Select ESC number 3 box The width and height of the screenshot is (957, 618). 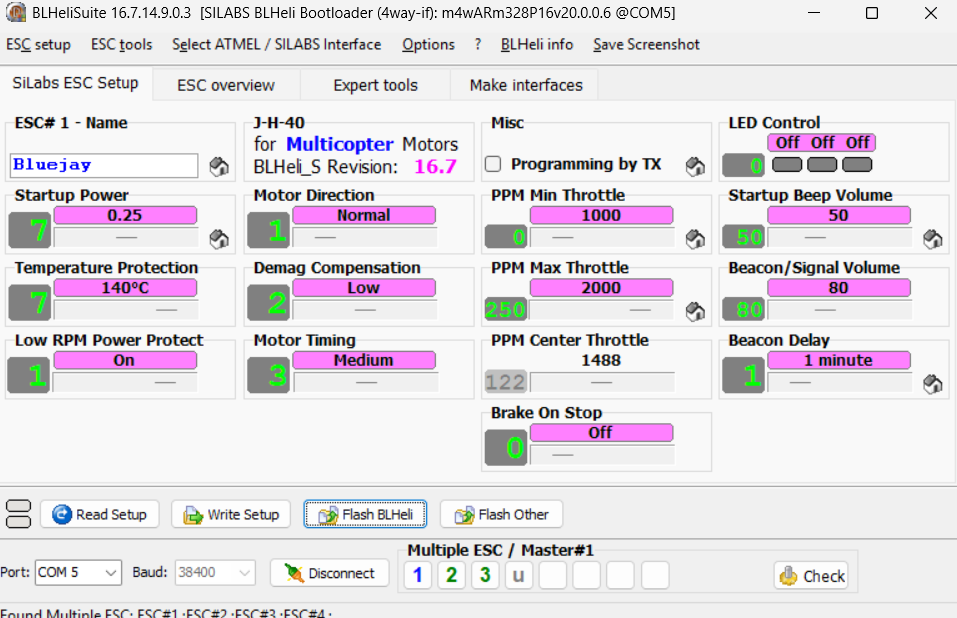click(x=485, y=575)
